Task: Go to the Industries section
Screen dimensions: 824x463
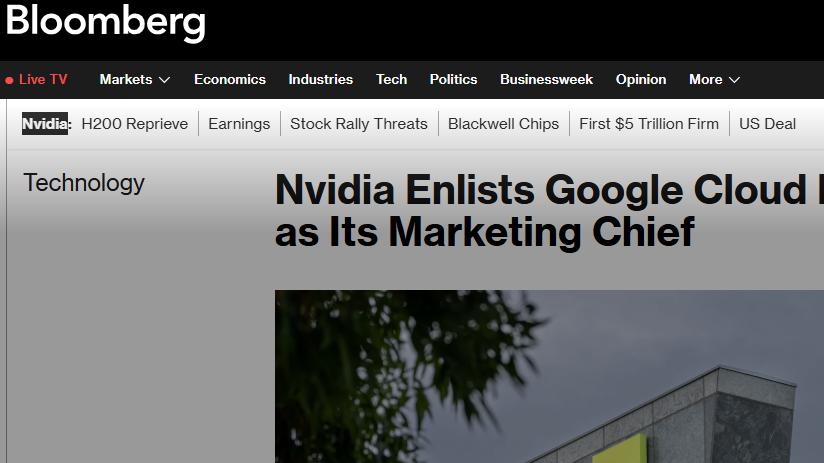Action: click(x=320, y=80)
